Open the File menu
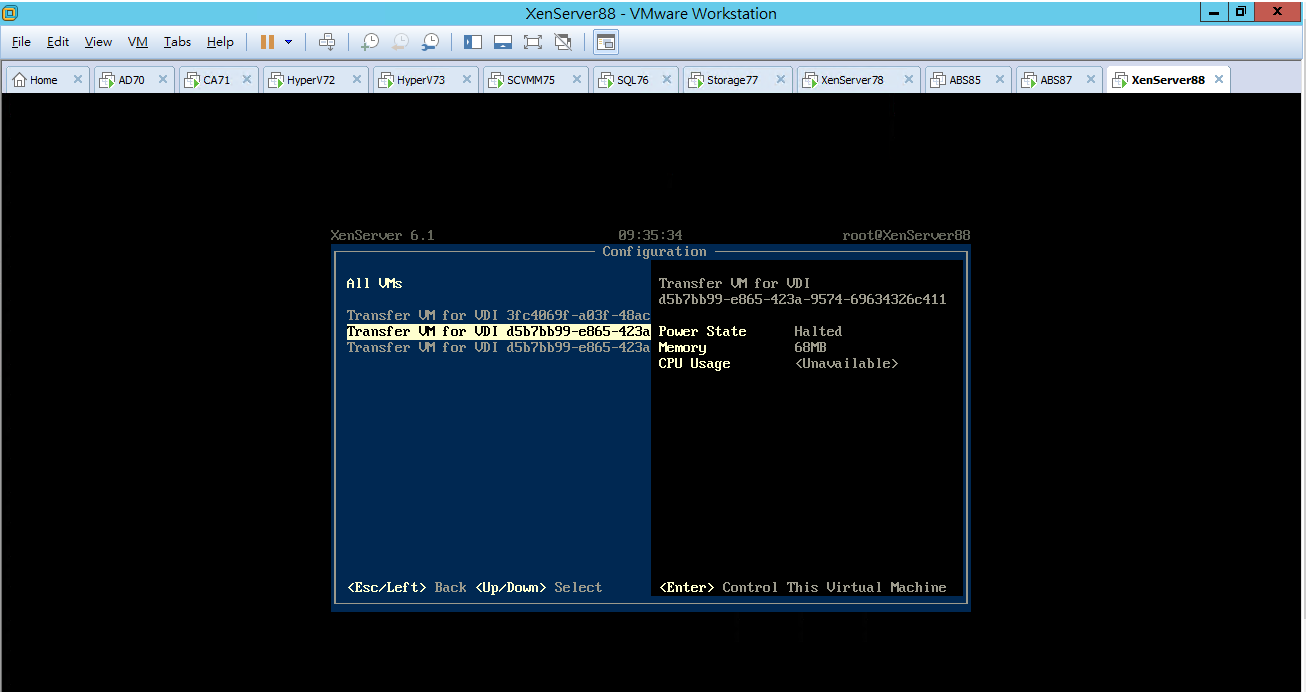Image resolution: width=1306 pixels, height=692 pixels. point(21,42)
